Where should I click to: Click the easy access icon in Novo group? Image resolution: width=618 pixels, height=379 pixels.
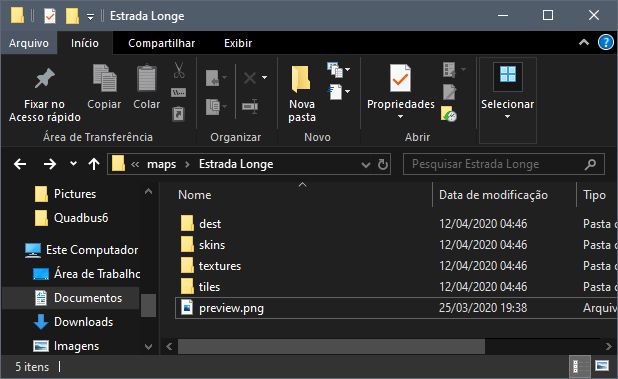(x=335, y=92)
